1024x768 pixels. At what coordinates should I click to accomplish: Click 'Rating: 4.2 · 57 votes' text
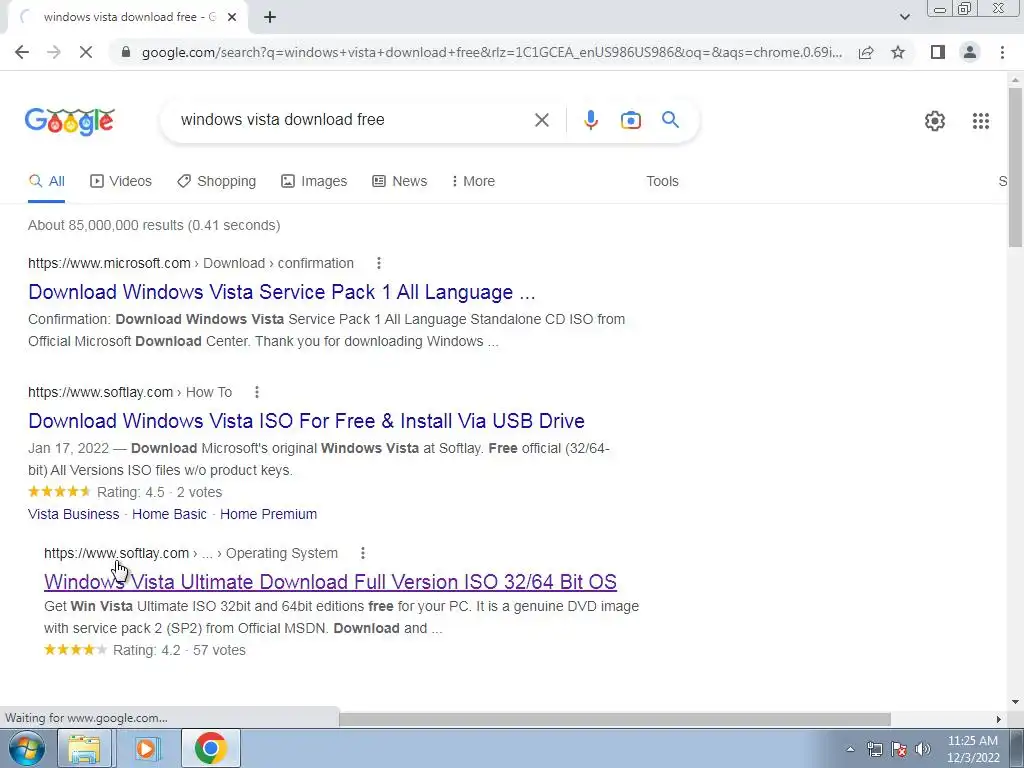pos(179,650)
